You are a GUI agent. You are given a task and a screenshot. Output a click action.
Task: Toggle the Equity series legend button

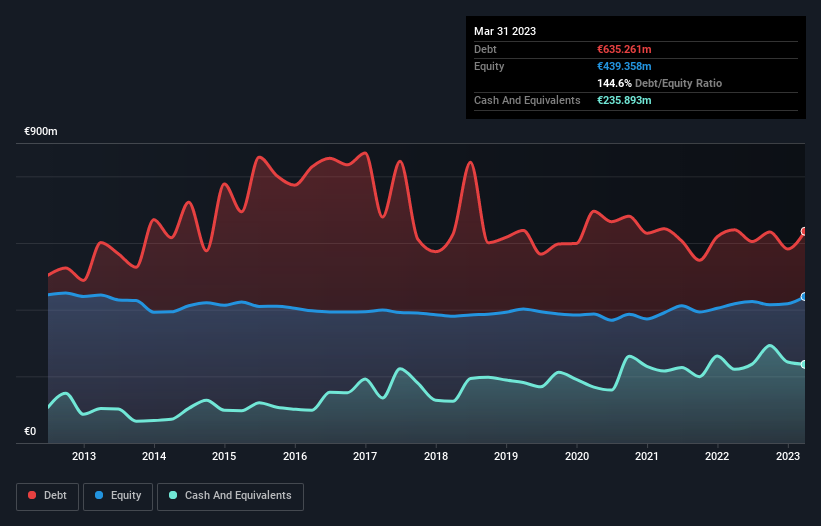[118, 496]
